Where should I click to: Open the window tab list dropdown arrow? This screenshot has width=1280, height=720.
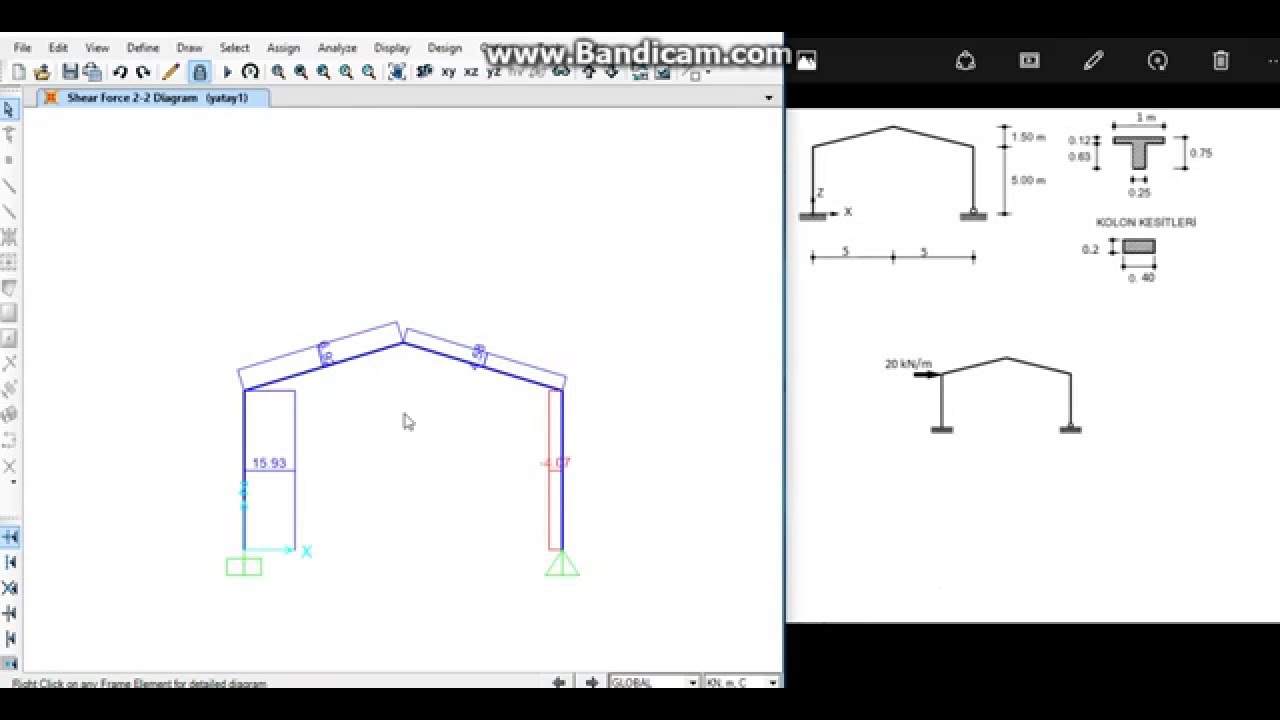coord(768,98)
